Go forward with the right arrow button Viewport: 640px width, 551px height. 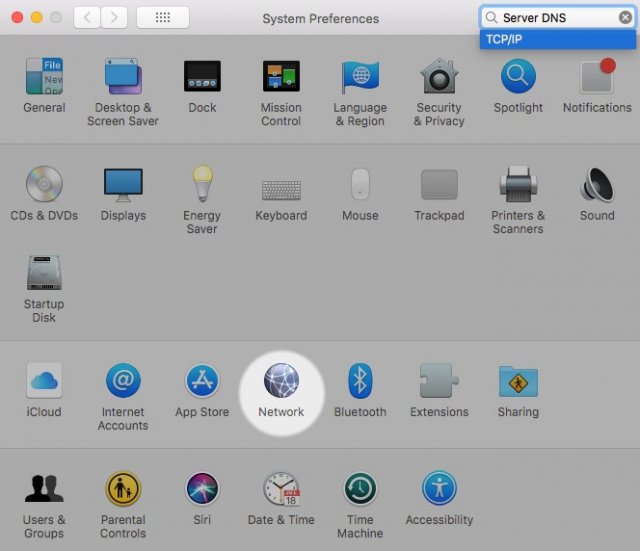114,17
